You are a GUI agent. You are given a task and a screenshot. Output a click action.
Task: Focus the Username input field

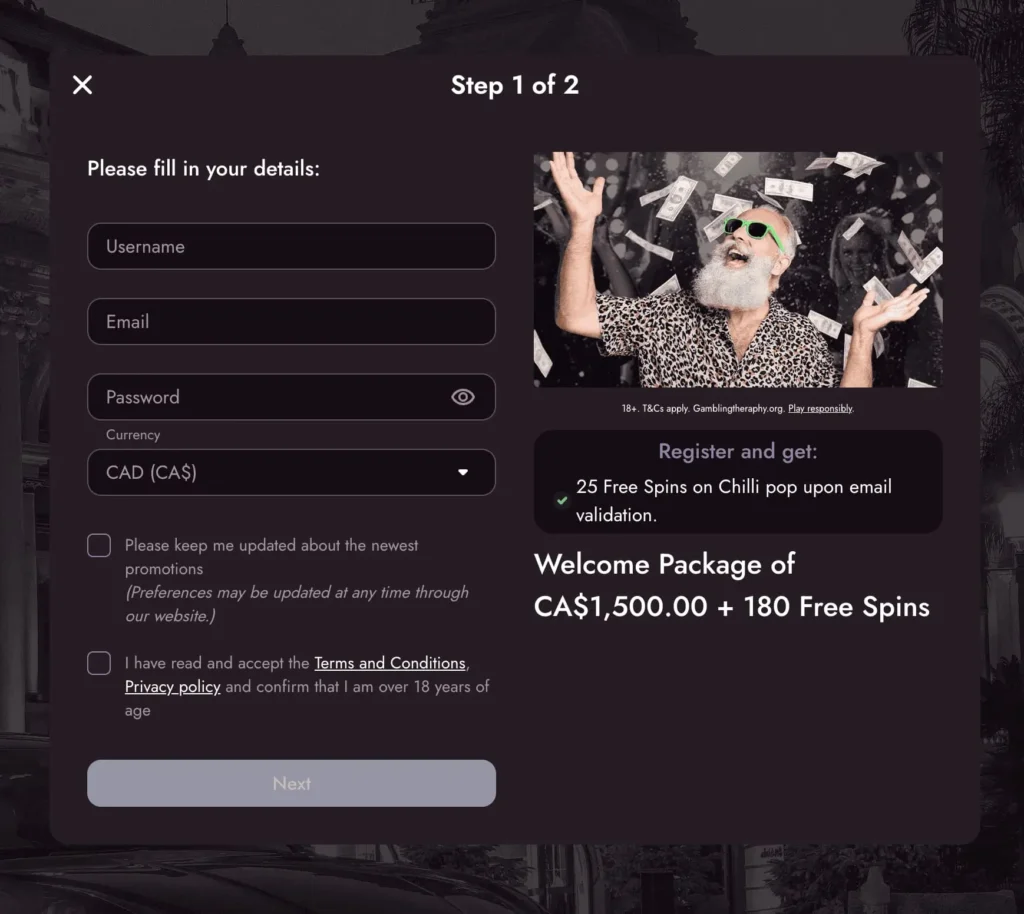click(x=290, y=246)
